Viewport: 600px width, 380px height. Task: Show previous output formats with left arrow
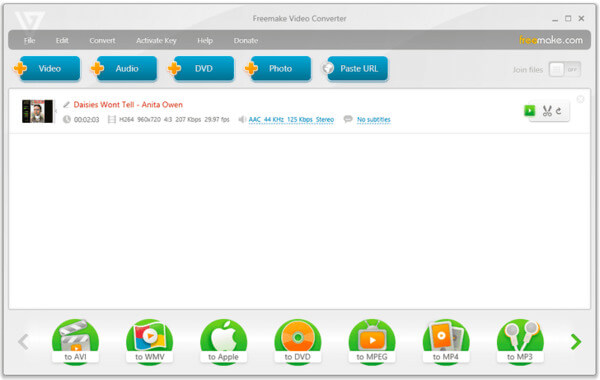(23, 342)
